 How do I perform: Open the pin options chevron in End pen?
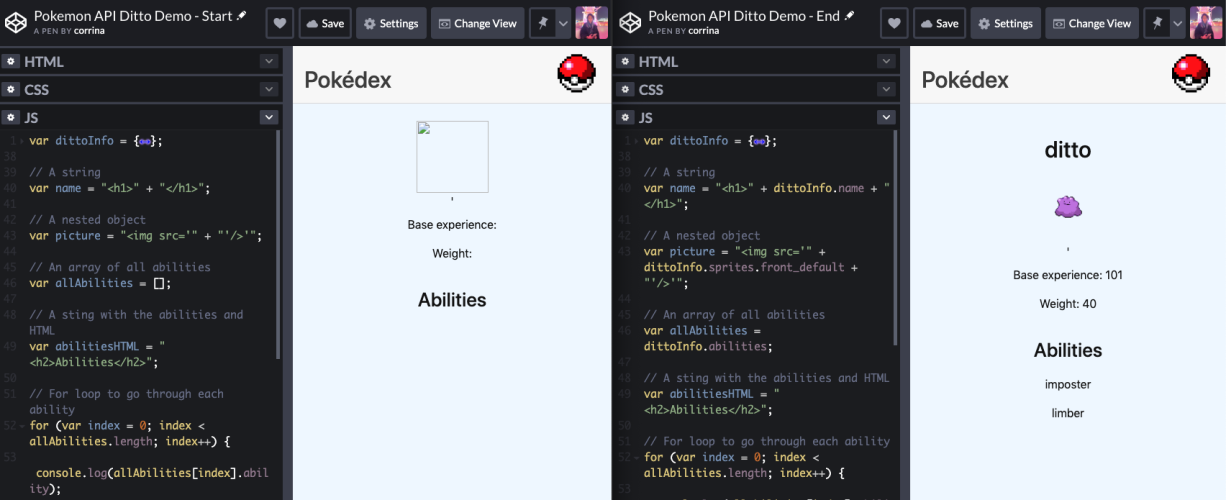[1177, 23]
